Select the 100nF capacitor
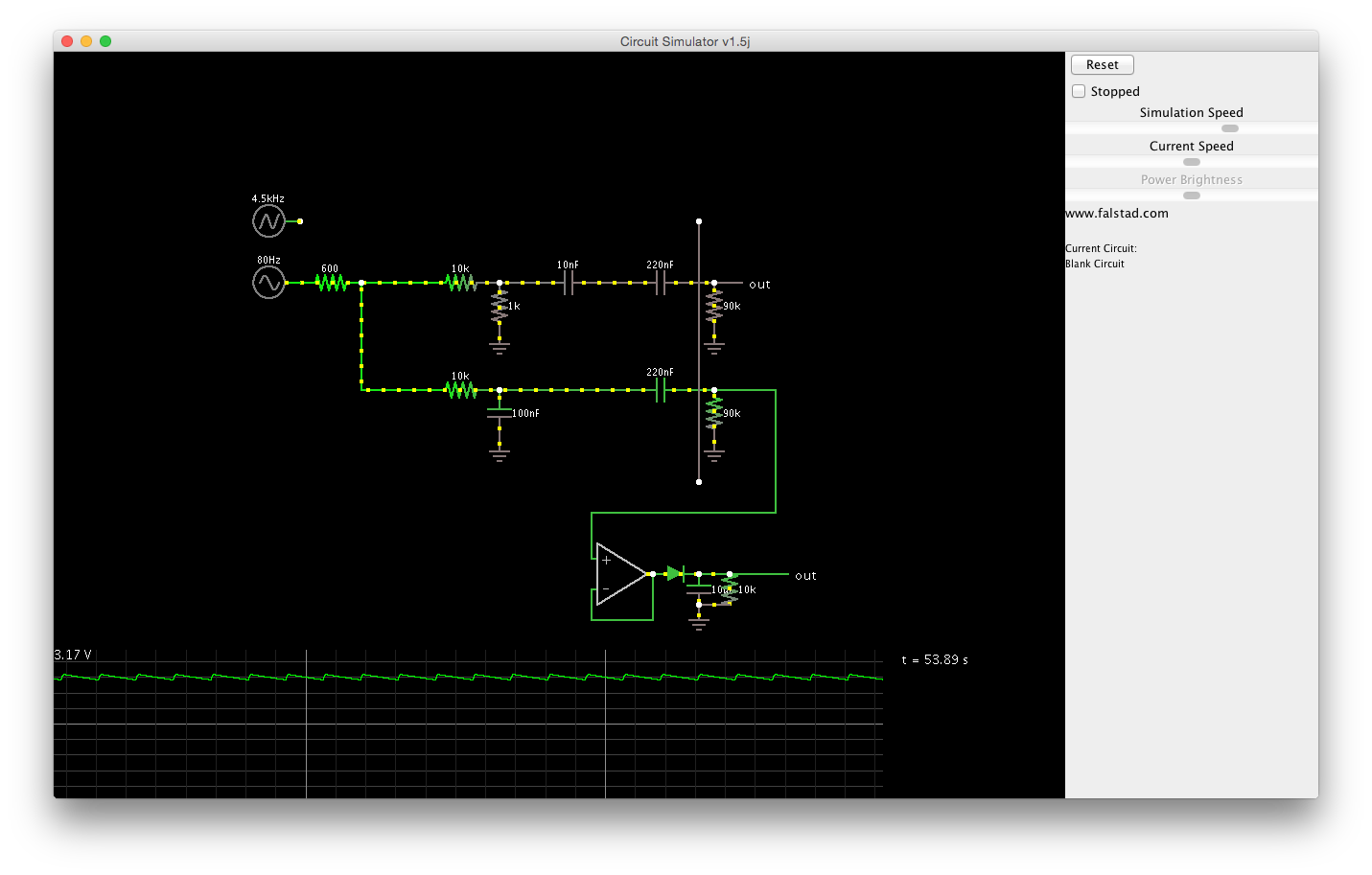Image resolution: width=1372 pixels, height=875 pixels. (x=500, y=413)
